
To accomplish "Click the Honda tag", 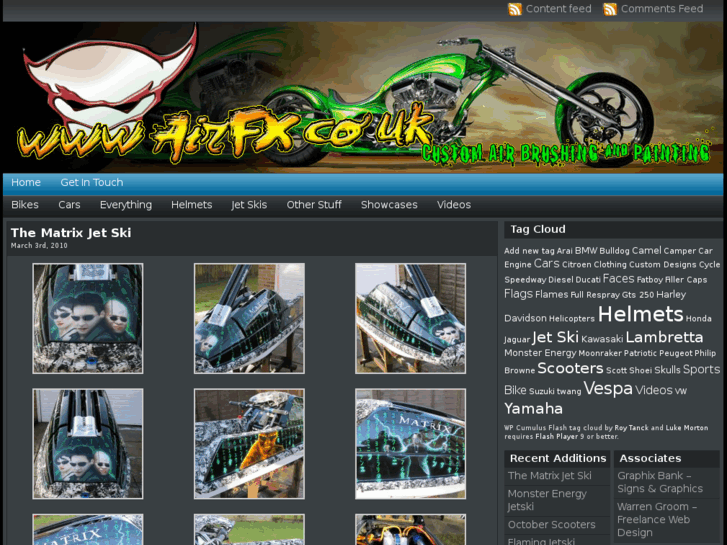I will 698,319.
